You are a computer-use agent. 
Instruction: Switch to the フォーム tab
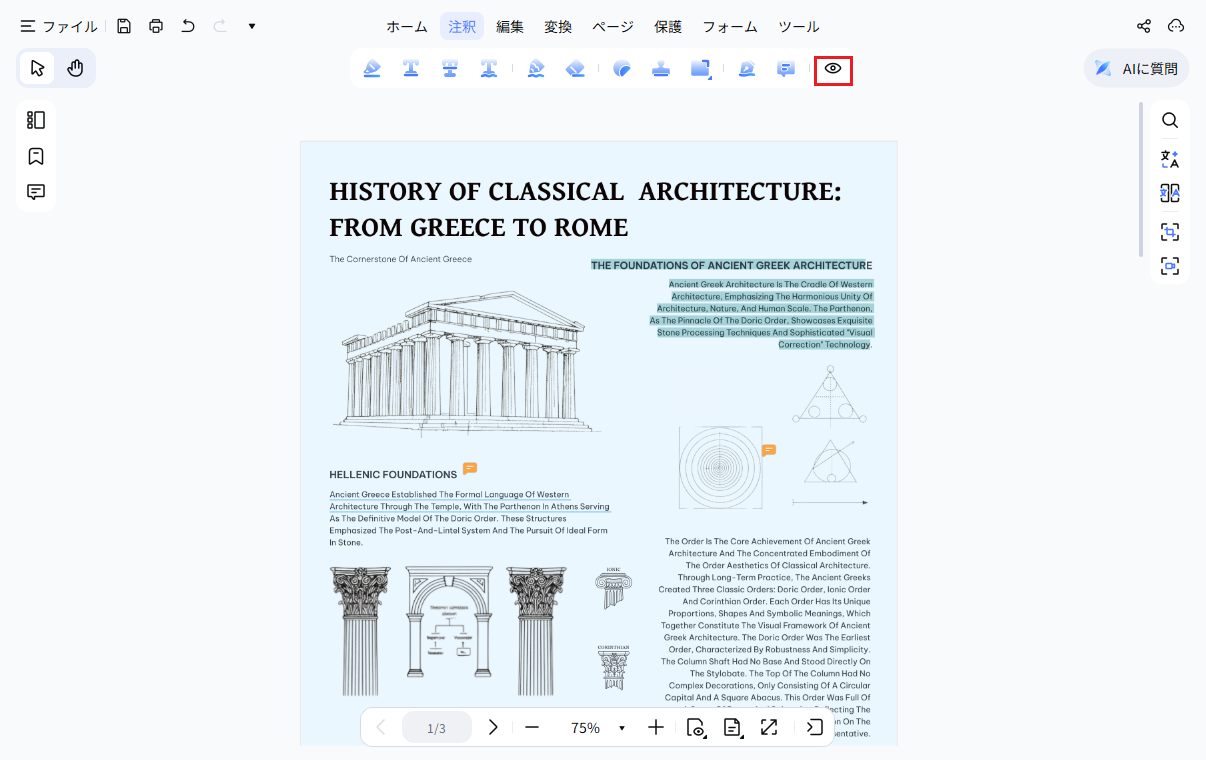tap(730, 27)
